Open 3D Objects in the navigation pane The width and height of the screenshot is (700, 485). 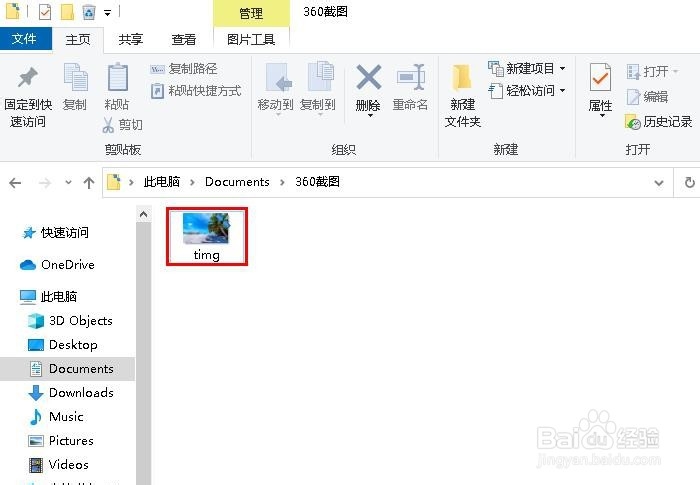click(70, 321)
